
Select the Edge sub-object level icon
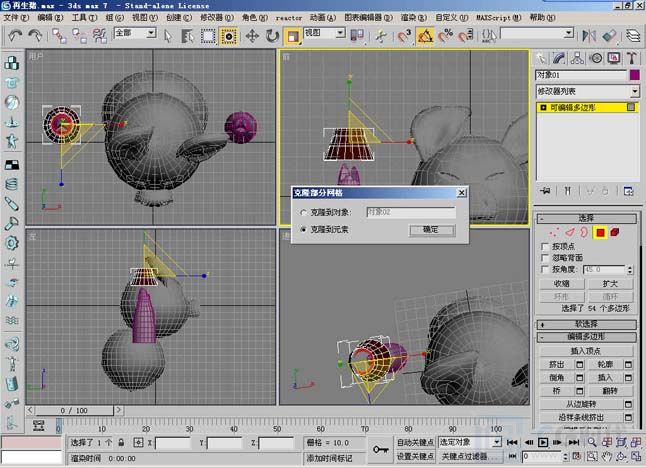(569, 232)
